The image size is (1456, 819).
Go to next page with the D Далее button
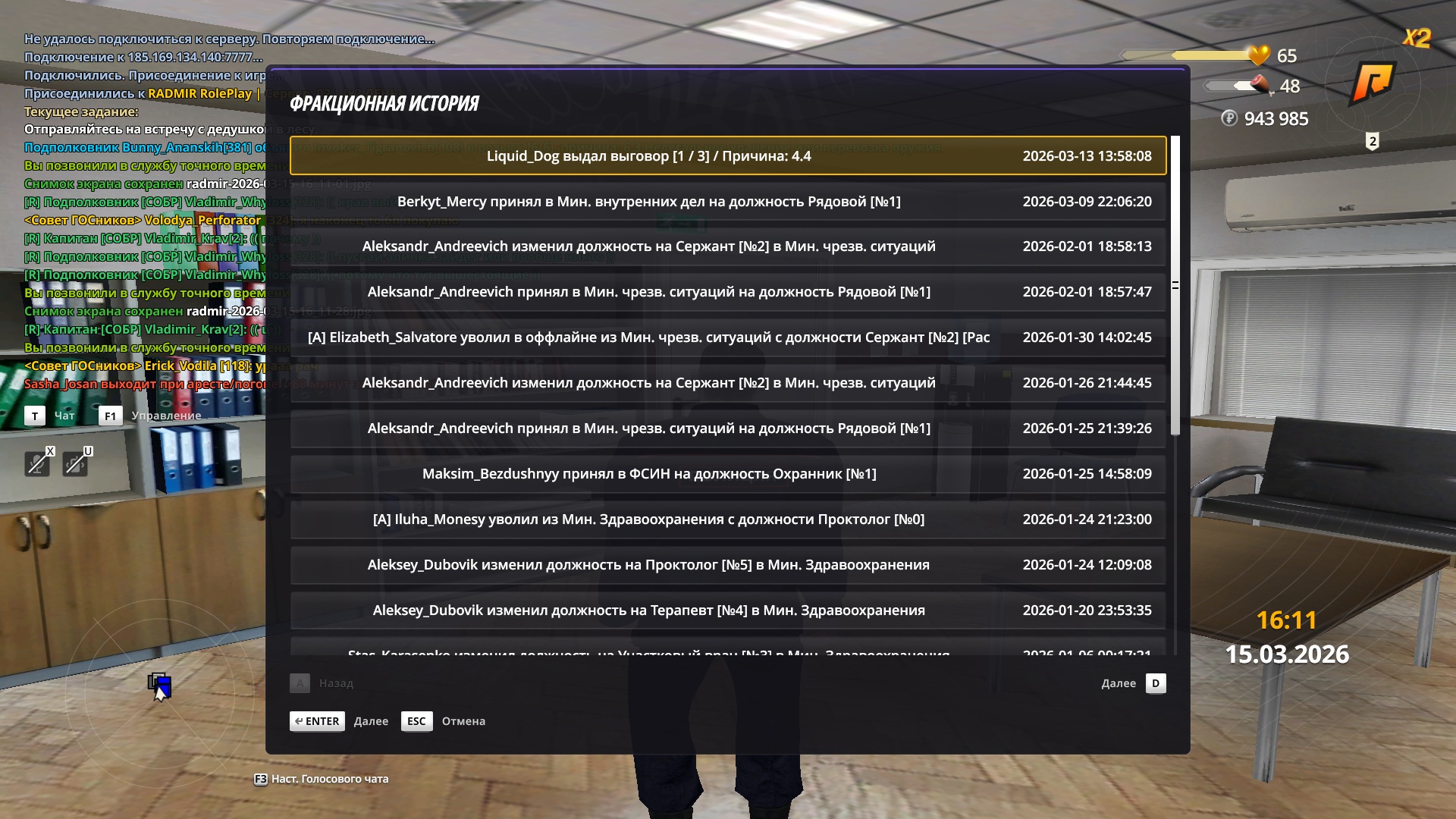pos(1155,683)
